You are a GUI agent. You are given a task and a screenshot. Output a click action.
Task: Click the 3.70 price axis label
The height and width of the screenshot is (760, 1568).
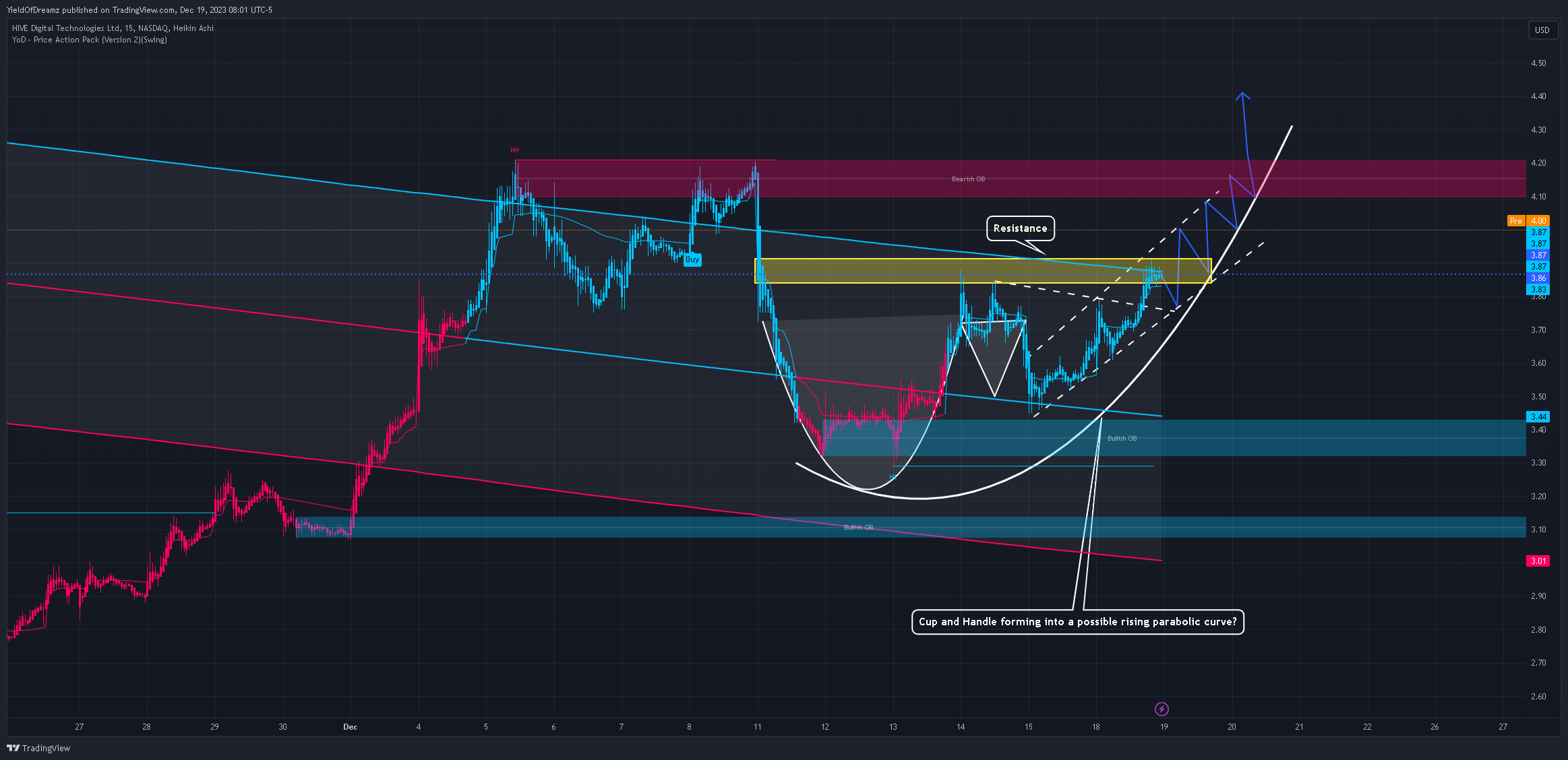coord(1538,329)
